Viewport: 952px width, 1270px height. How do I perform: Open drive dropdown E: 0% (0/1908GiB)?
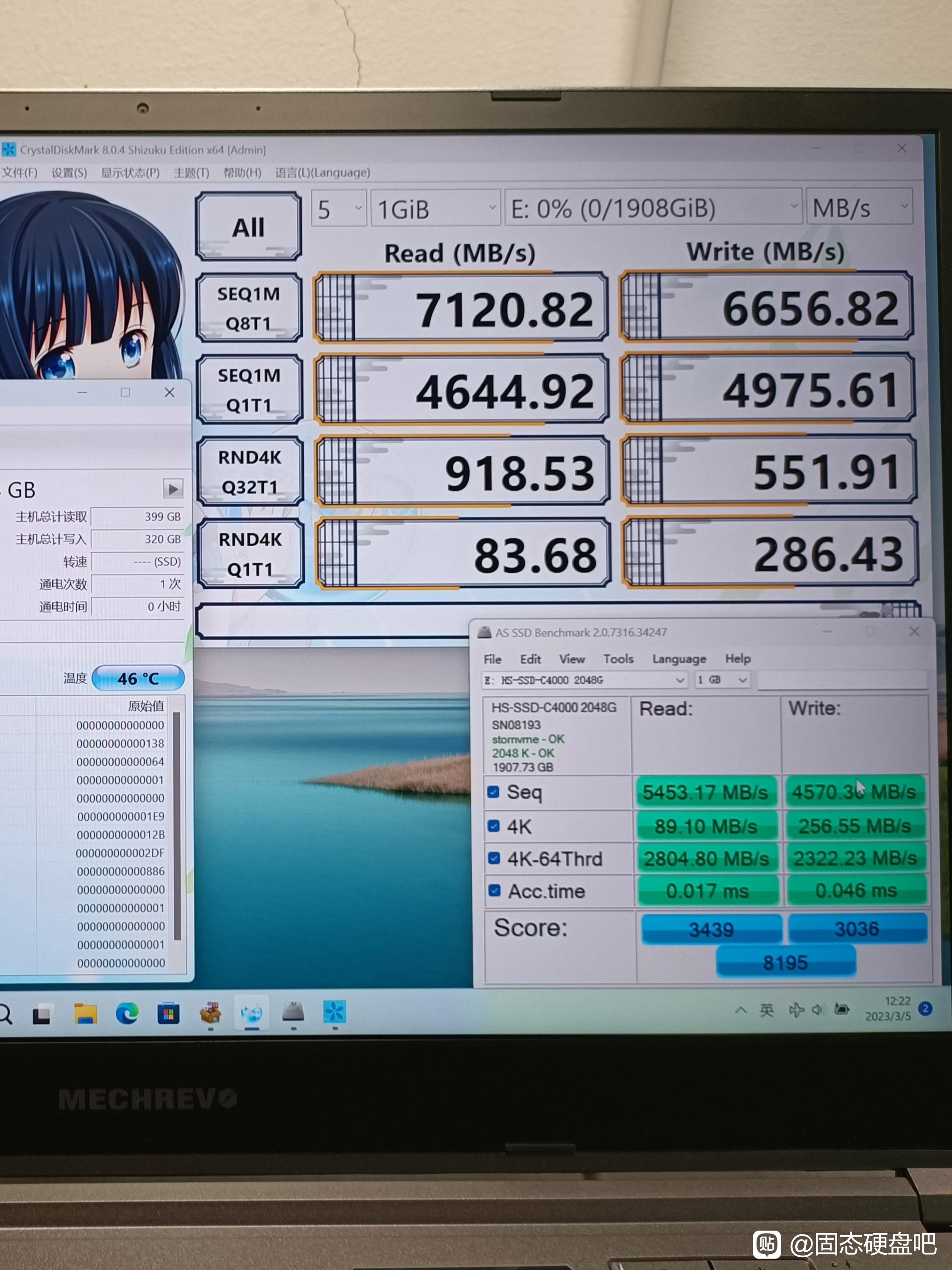(653, 207)
